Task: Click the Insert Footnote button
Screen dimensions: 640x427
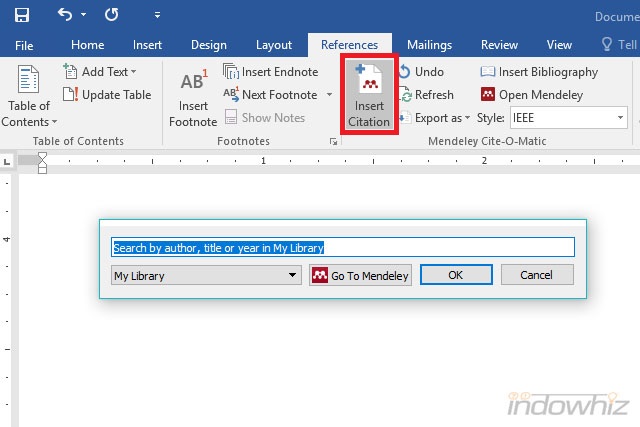Action: point(193,98)
